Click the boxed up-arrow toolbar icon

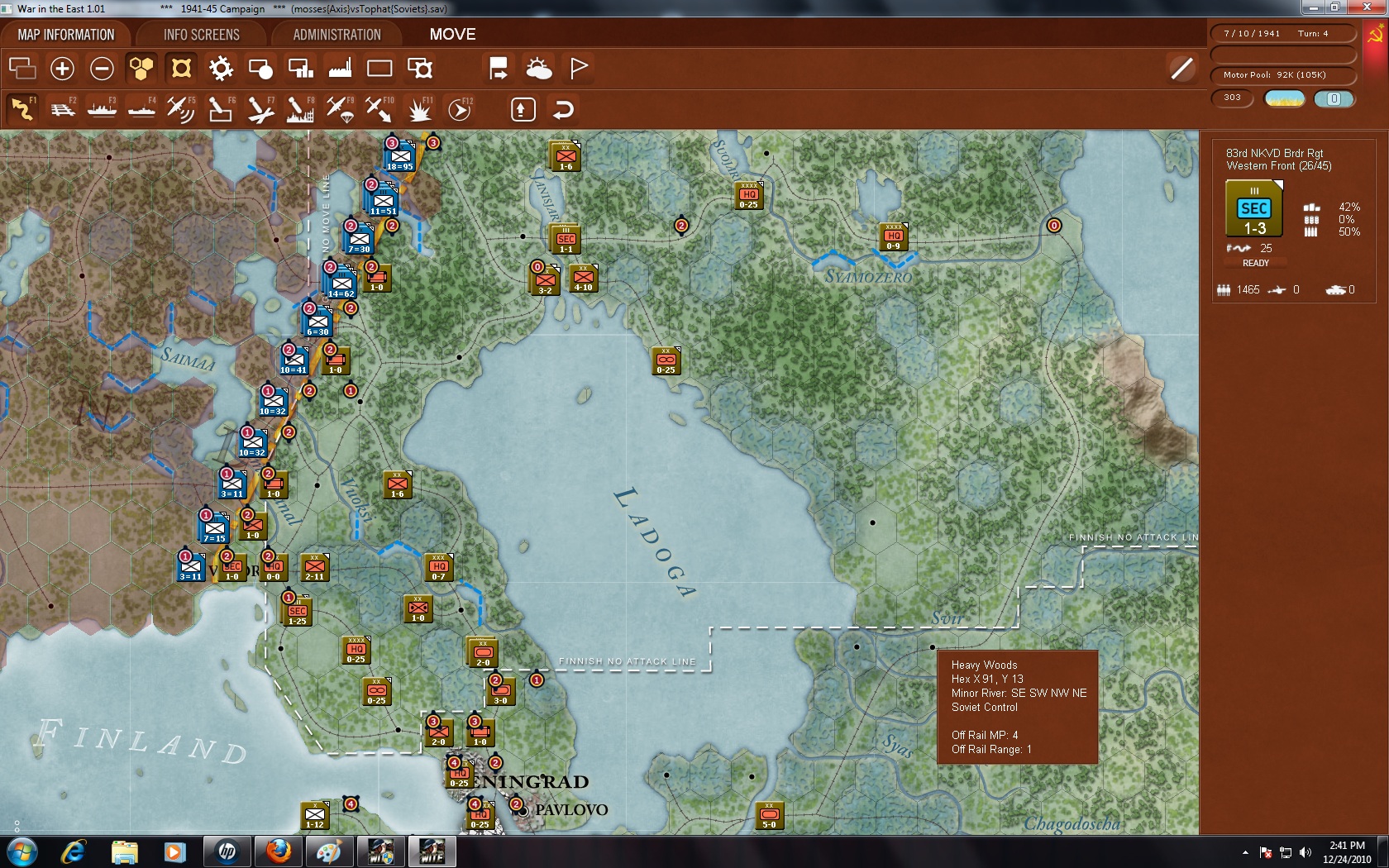click(523, 109)
